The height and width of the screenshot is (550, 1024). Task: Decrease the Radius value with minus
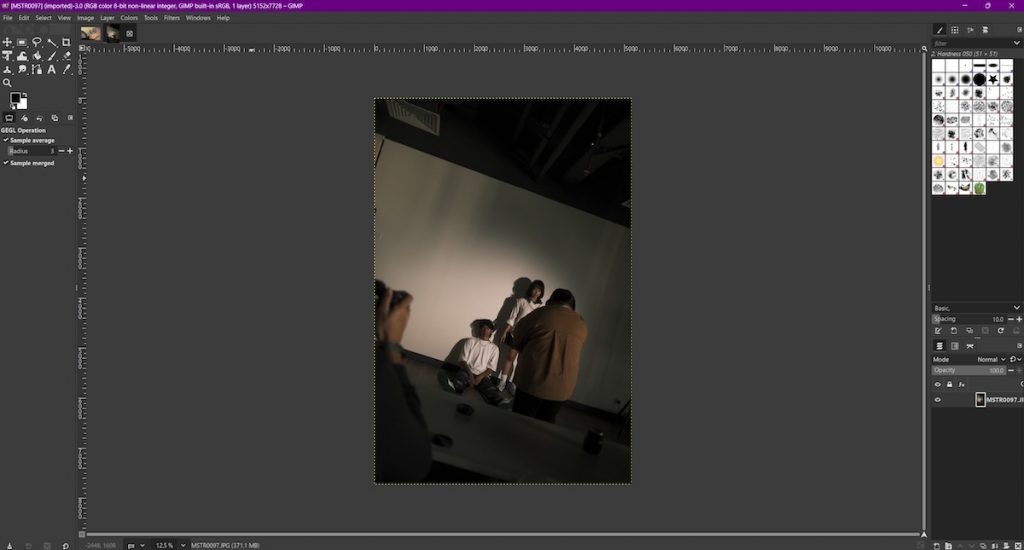click(x=61, y=151)
